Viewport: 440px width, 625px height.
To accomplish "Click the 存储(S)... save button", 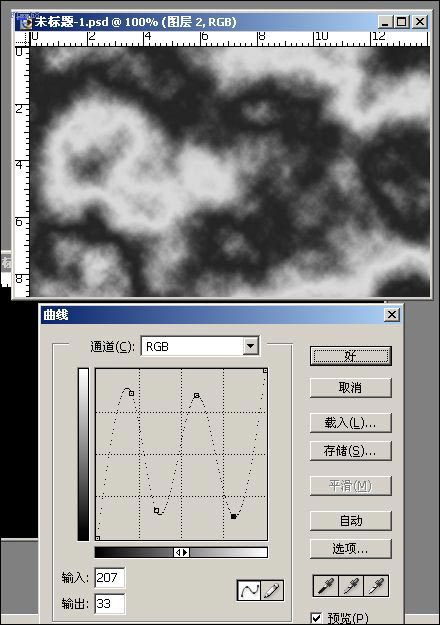I will (x=350, y=451).
